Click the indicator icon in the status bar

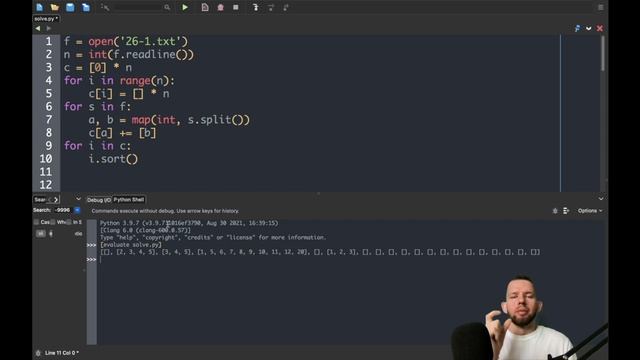(38, 353)
